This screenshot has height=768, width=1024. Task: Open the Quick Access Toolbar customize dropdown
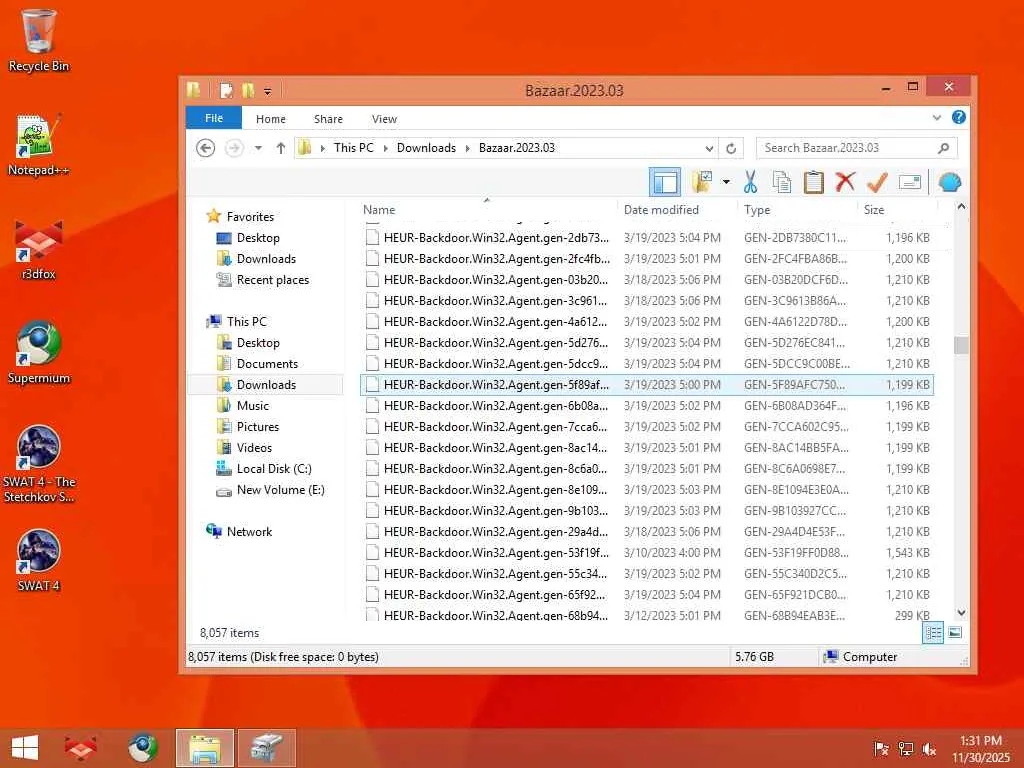(268, 91)
